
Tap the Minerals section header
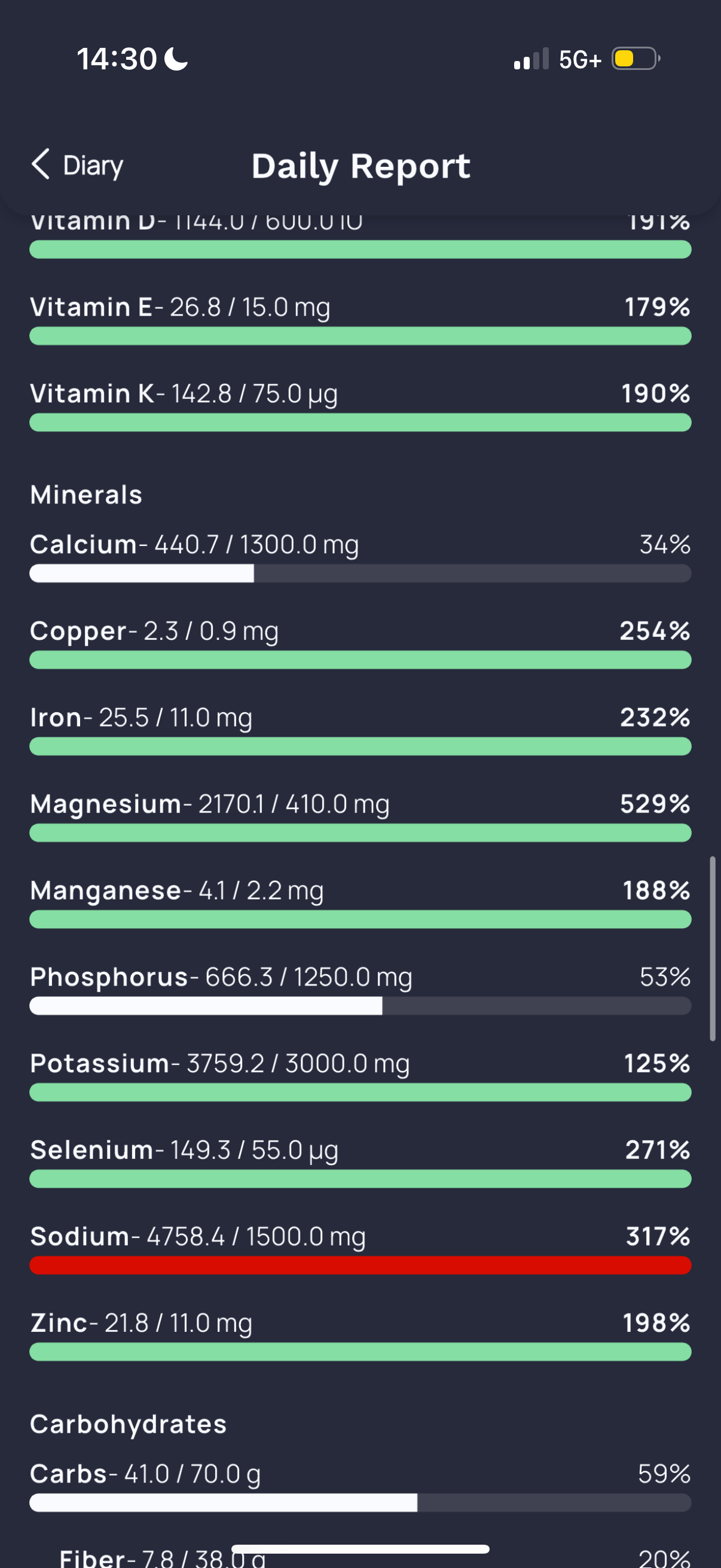point(87,495)
